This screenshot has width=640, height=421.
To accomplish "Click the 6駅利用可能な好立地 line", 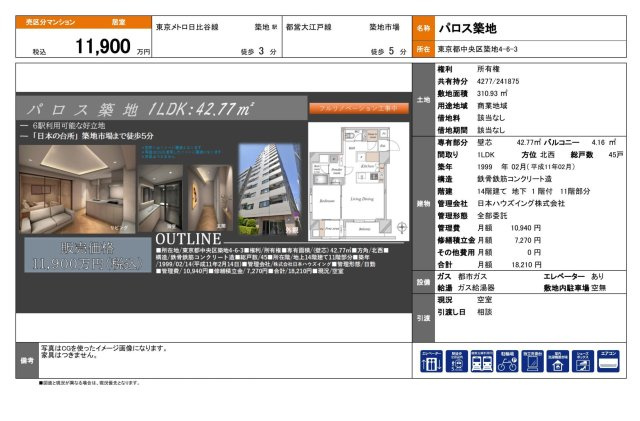I will point(69,126).
